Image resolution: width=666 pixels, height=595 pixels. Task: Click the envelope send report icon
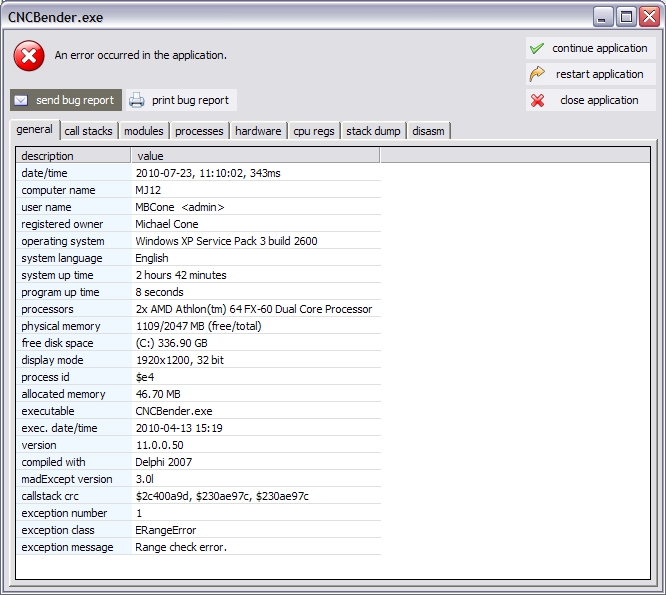[21, 100]
